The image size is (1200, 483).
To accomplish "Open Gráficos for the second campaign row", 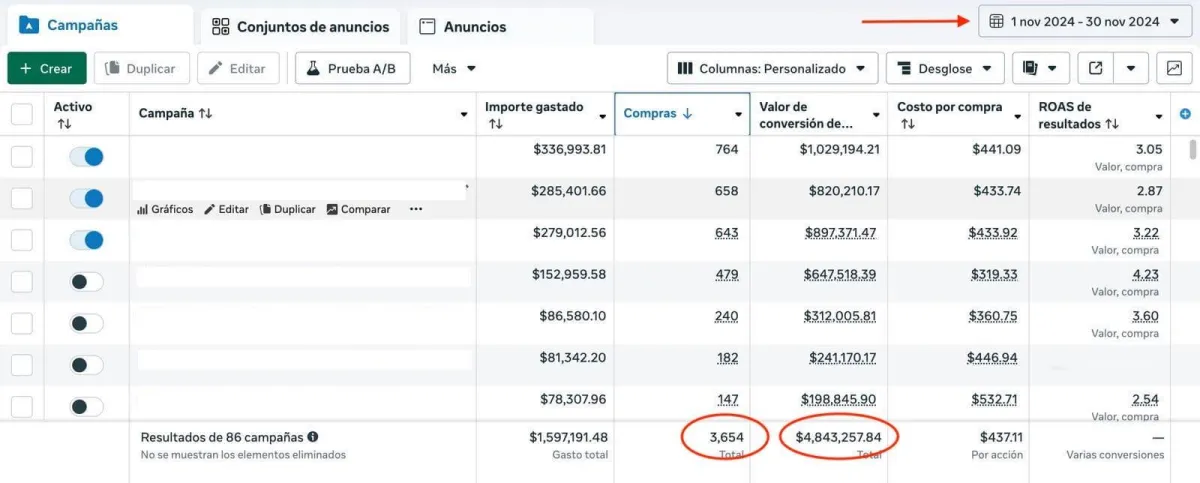I will [165, 209].
